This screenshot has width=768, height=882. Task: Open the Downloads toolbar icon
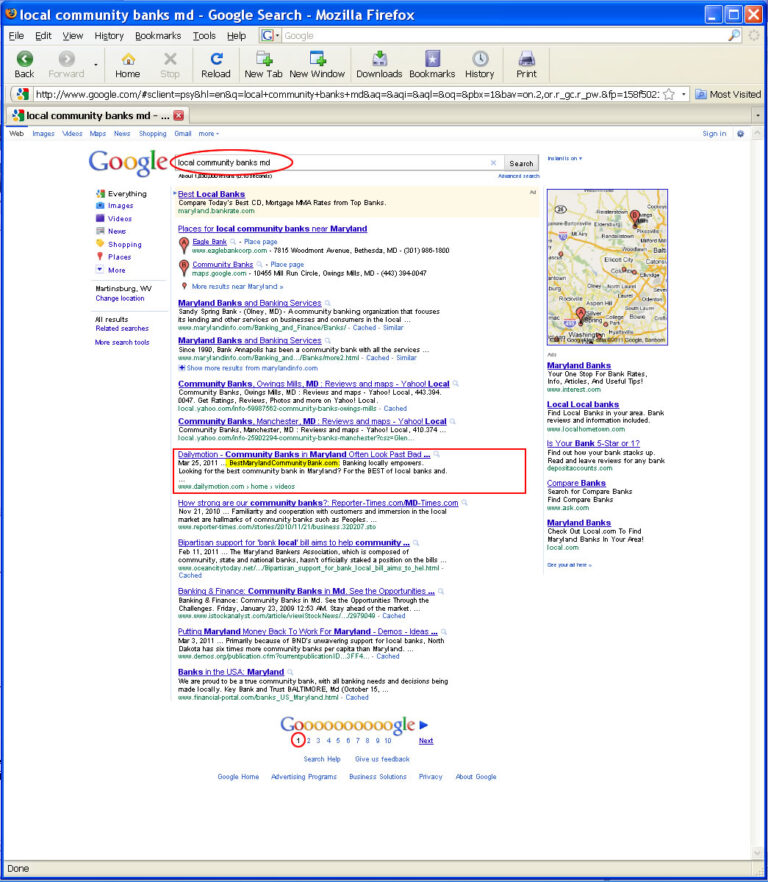click(x=379, y=58)
